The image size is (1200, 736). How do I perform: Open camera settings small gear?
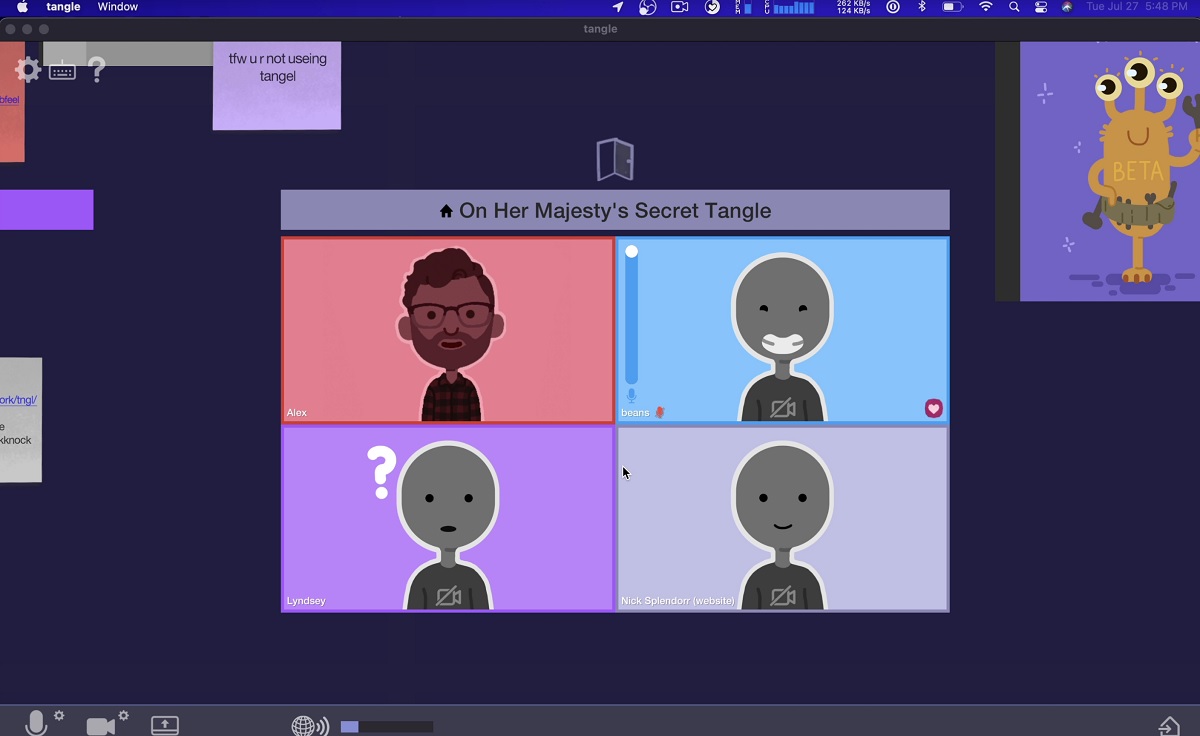tap(123, 715)
